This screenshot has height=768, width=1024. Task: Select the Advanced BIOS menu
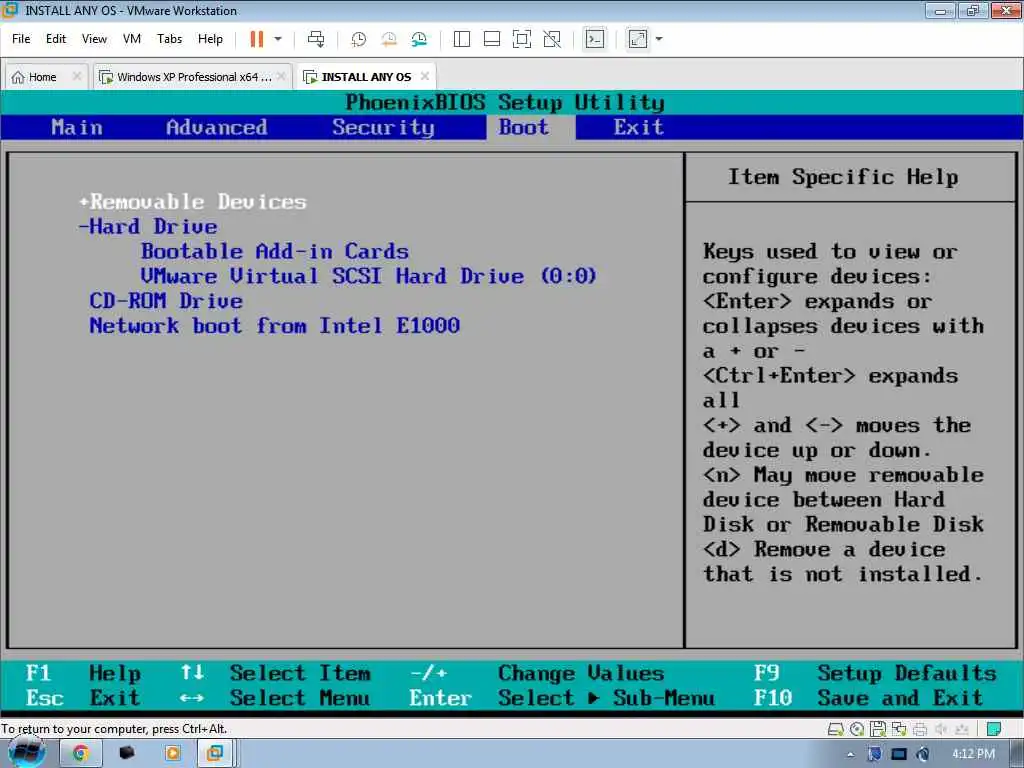[x=217, y=127]
